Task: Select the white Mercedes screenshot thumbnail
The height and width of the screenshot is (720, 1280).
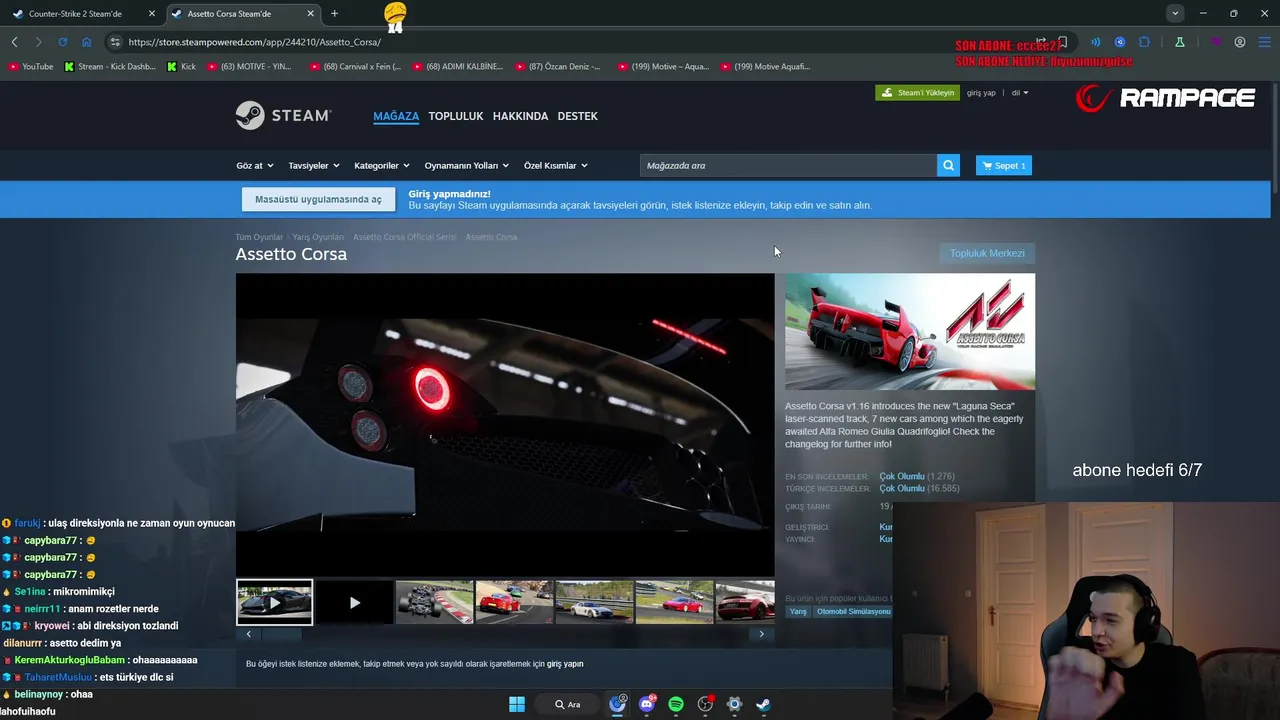Action: (x=594, y=602)
